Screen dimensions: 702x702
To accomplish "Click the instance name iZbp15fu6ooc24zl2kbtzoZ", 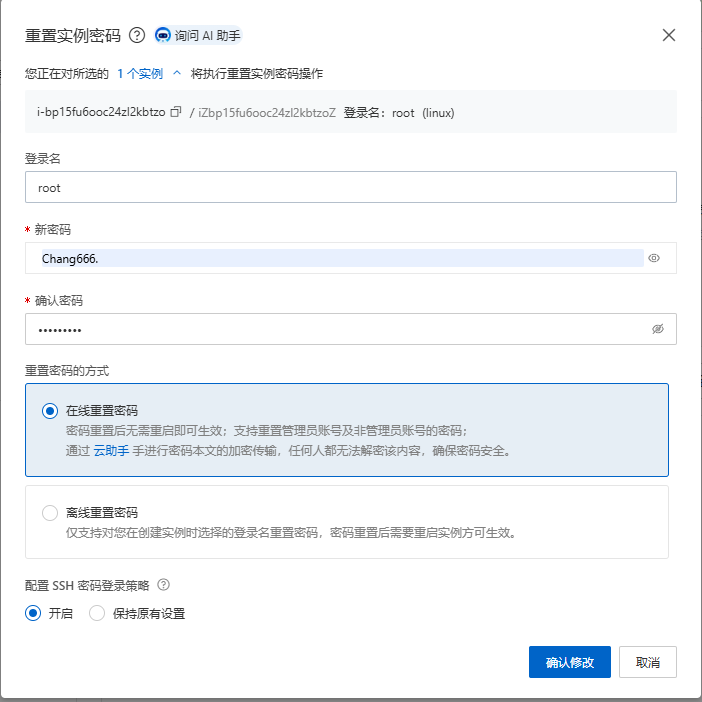I will [x=266, y=113].
